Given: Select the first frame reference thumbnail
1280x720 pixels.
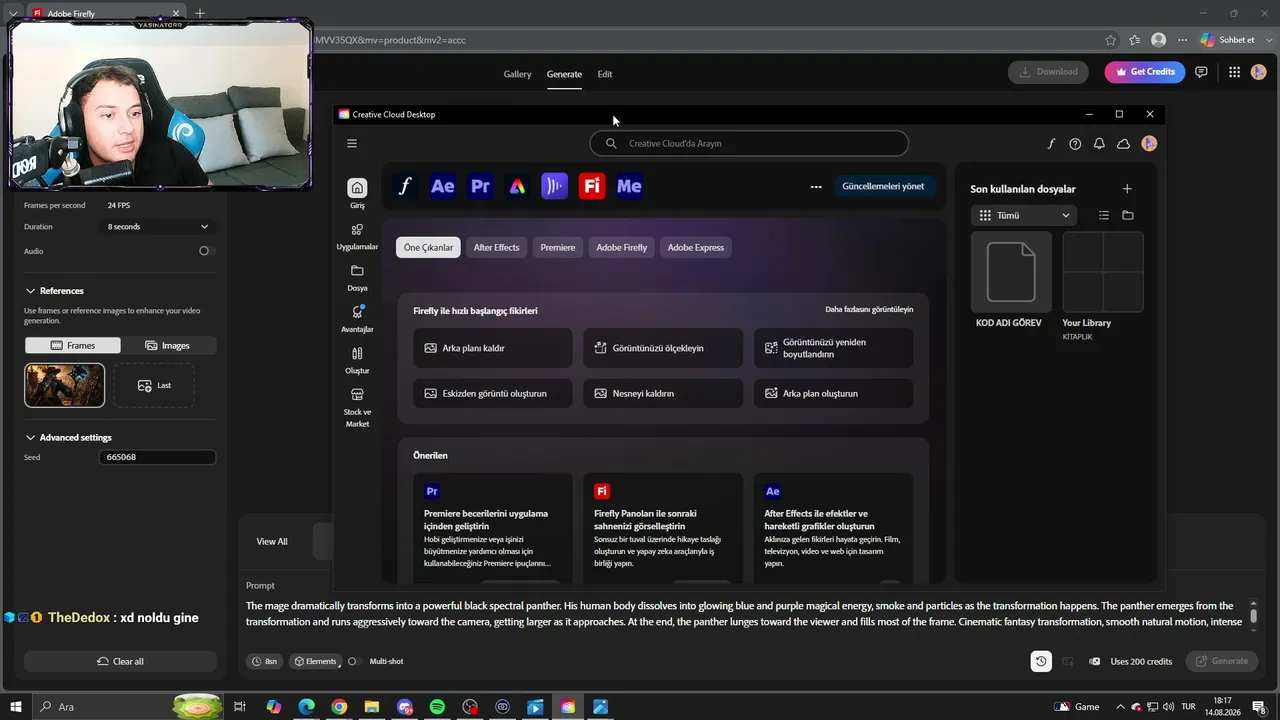Looking at the screenshot, I should coord(64,385).
